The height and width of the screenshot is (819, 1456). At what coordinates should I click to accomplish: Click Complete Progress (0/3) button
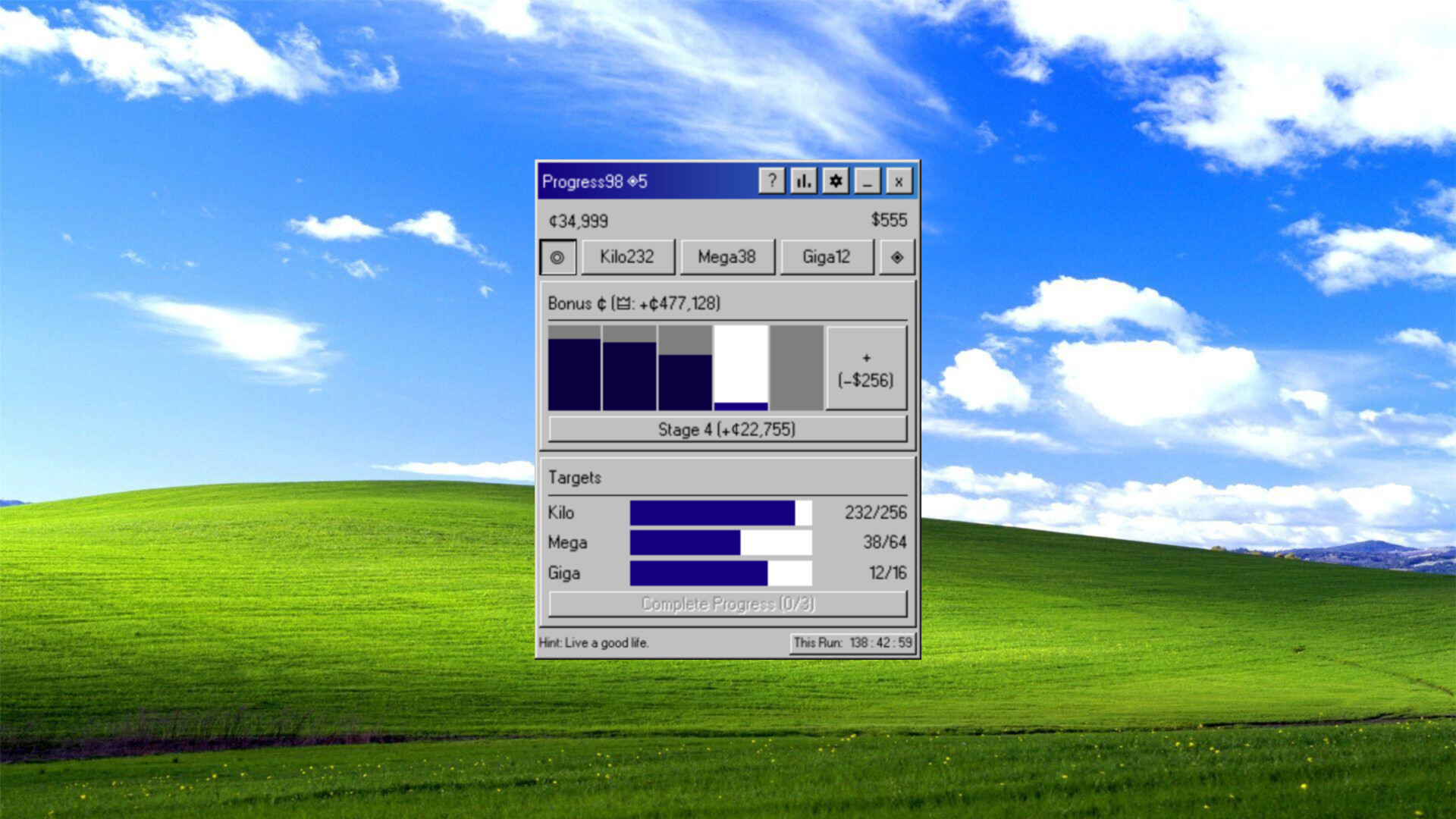point(727,604)
